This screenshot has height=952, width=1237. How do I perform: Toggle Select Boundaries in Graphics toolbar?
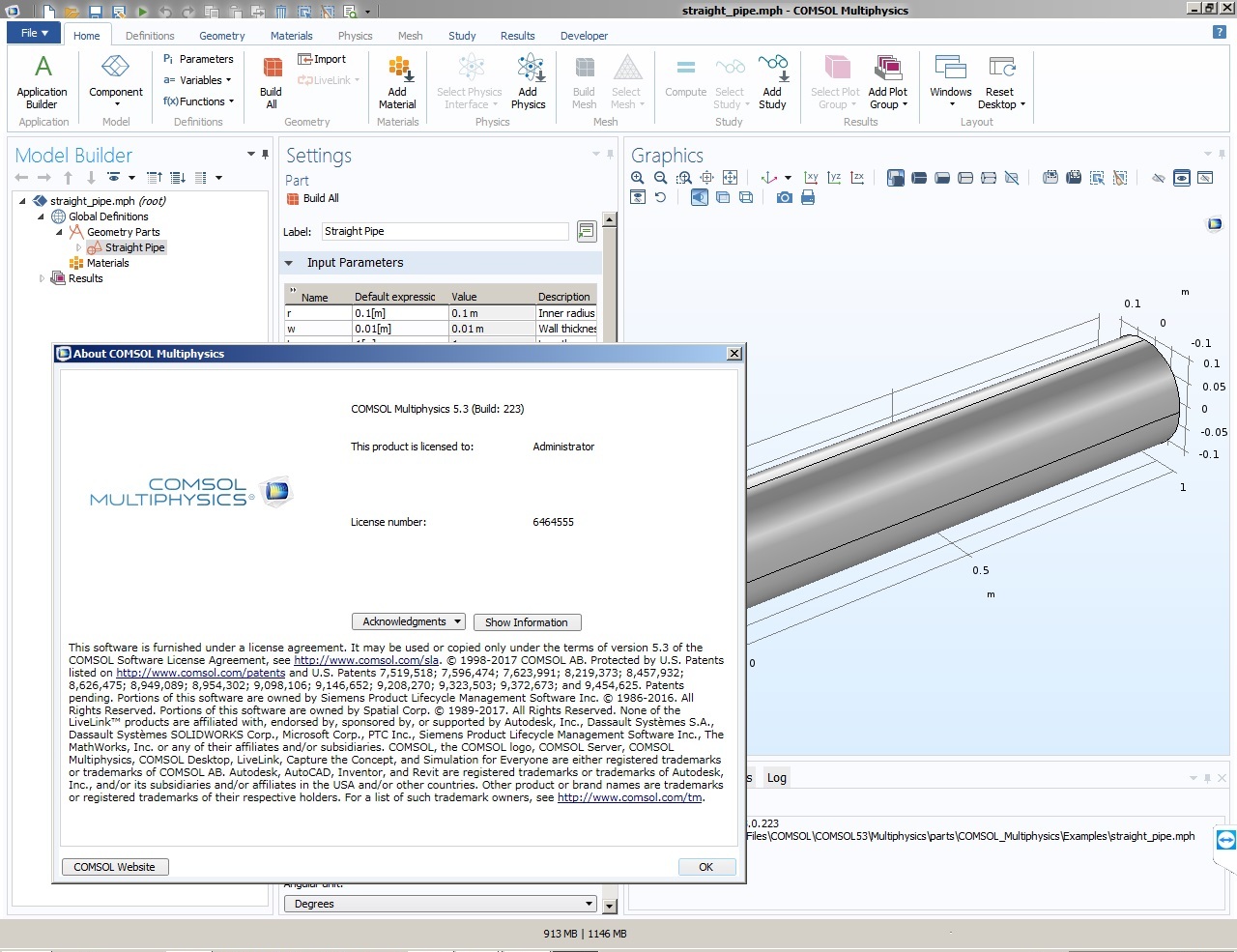click(942, 178)
